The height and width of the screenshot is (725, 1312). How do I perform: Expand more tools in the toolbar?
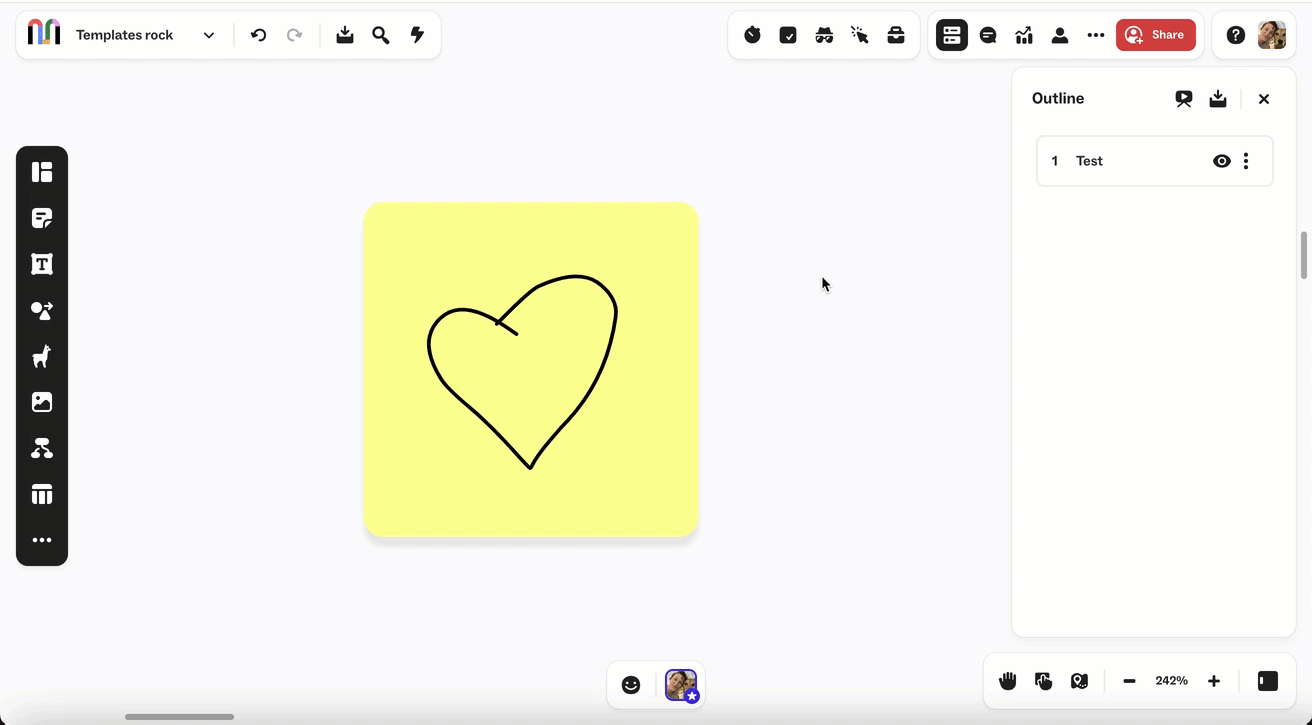[x=42, y=540]
